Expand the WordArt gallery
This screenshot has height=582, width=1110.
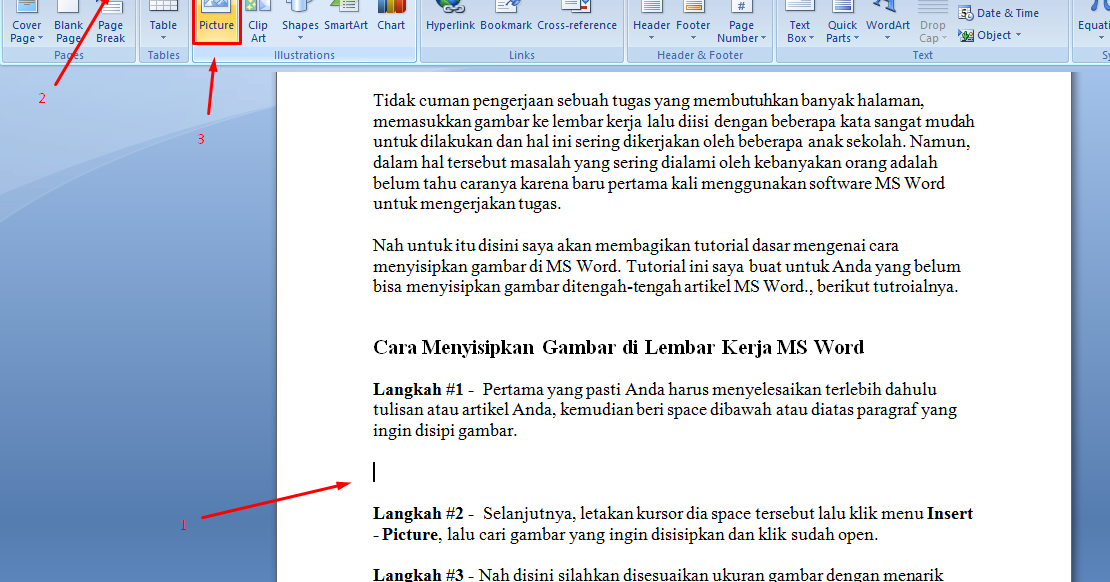[x=887, y=18]
